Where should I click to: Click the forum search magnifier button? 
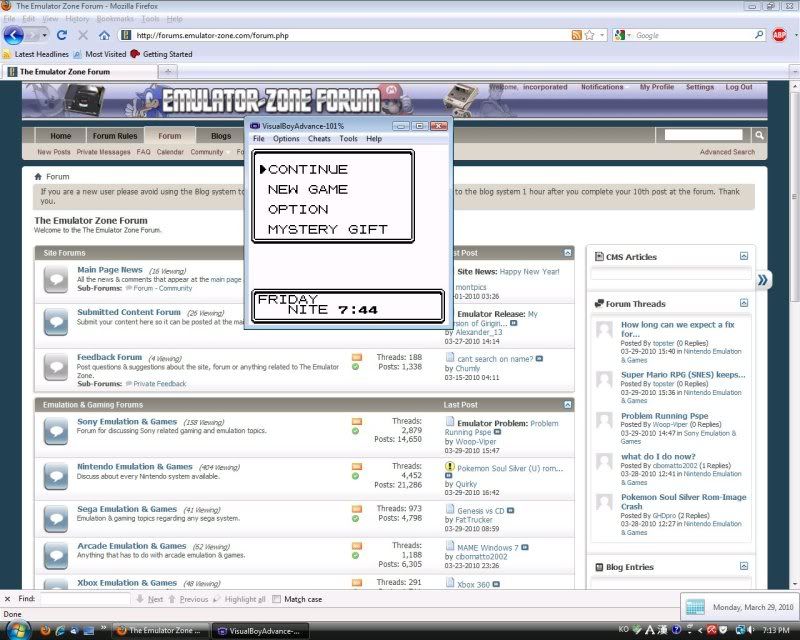click(x=759, y=135)
